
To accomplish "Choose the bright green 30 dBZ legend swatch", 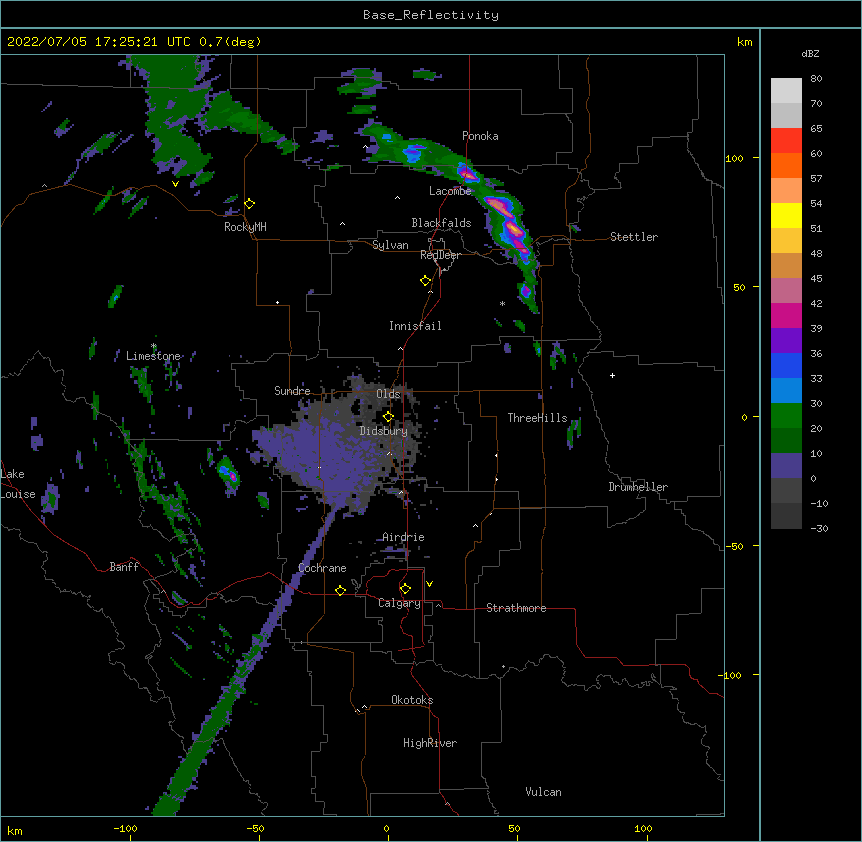I will click(786, 415).
